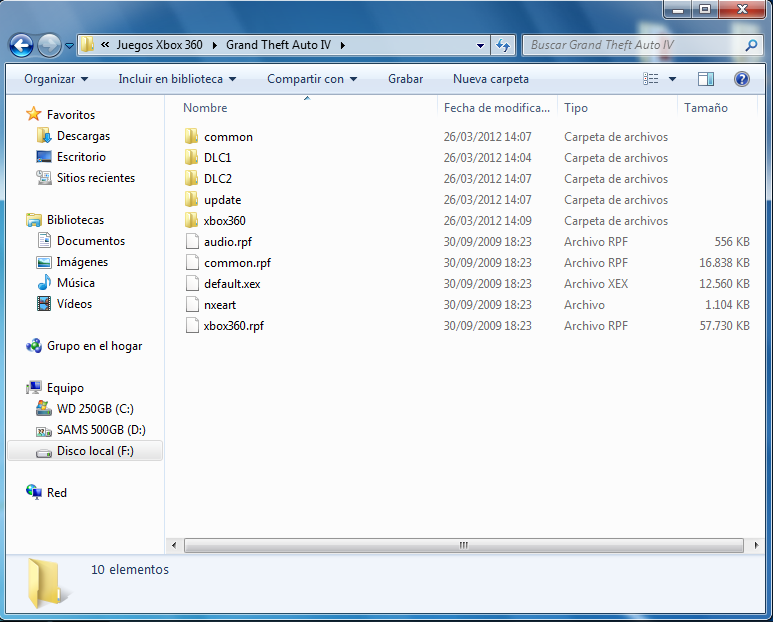This screenshot has width=773, height=622.
Task: Select the xbox360.rpf file icon
Action: 192,325
